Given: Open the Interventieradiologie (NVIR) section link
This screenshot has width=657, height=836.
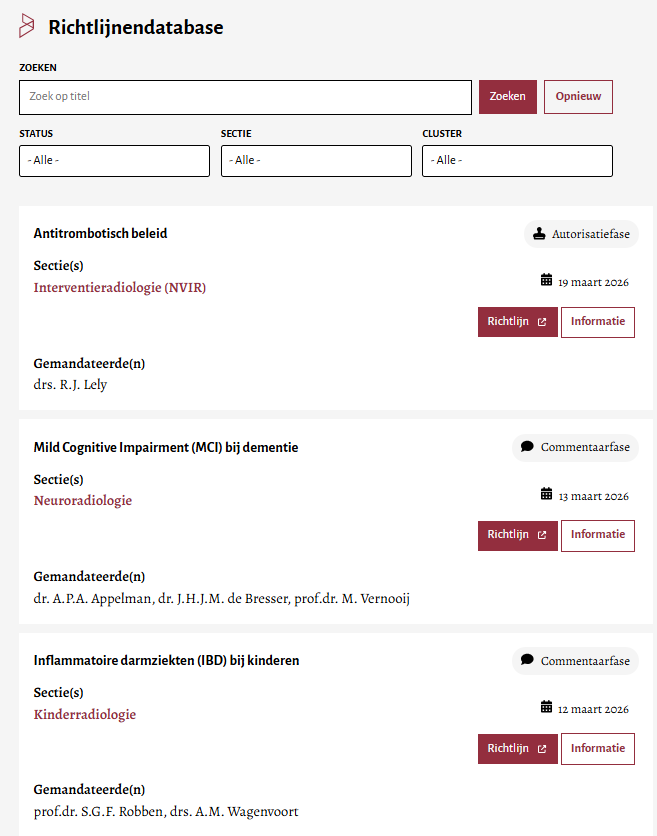Looking at the screenshot, I should (x=121, y=287).
